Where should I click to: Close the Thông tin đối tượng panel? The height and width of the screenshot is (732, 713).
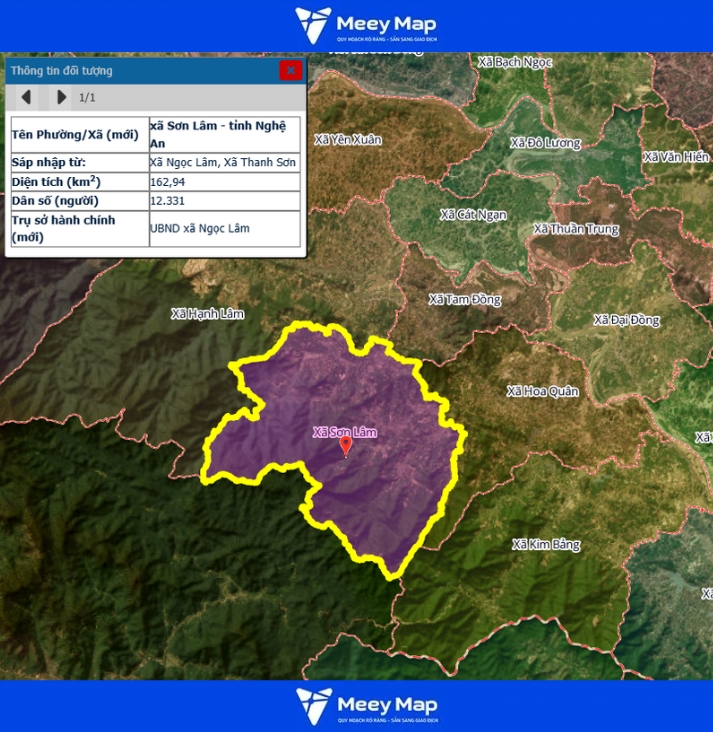click(290, 70)
